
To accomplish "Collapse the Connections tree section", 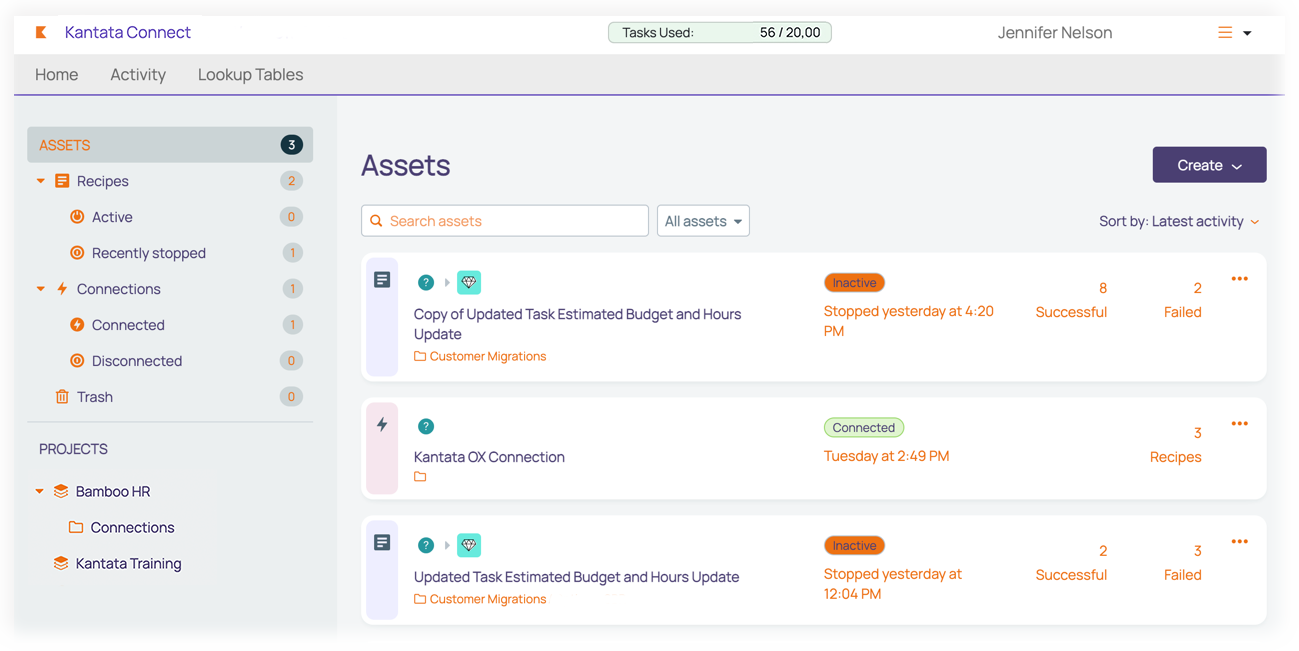I will 41,289.
